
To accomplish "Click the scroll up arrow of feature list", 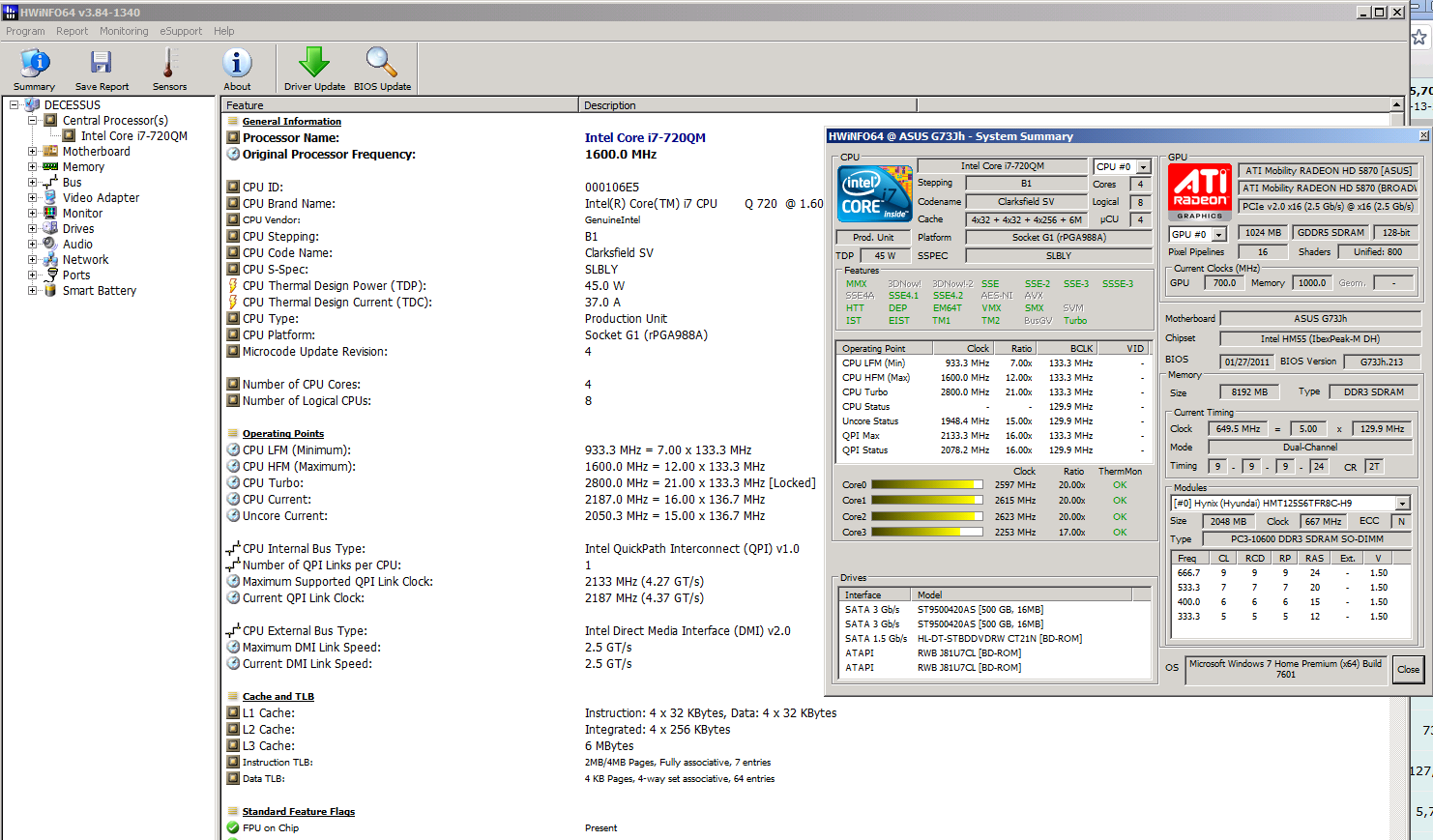I will pyautogui.click(x=1396, y=104).
